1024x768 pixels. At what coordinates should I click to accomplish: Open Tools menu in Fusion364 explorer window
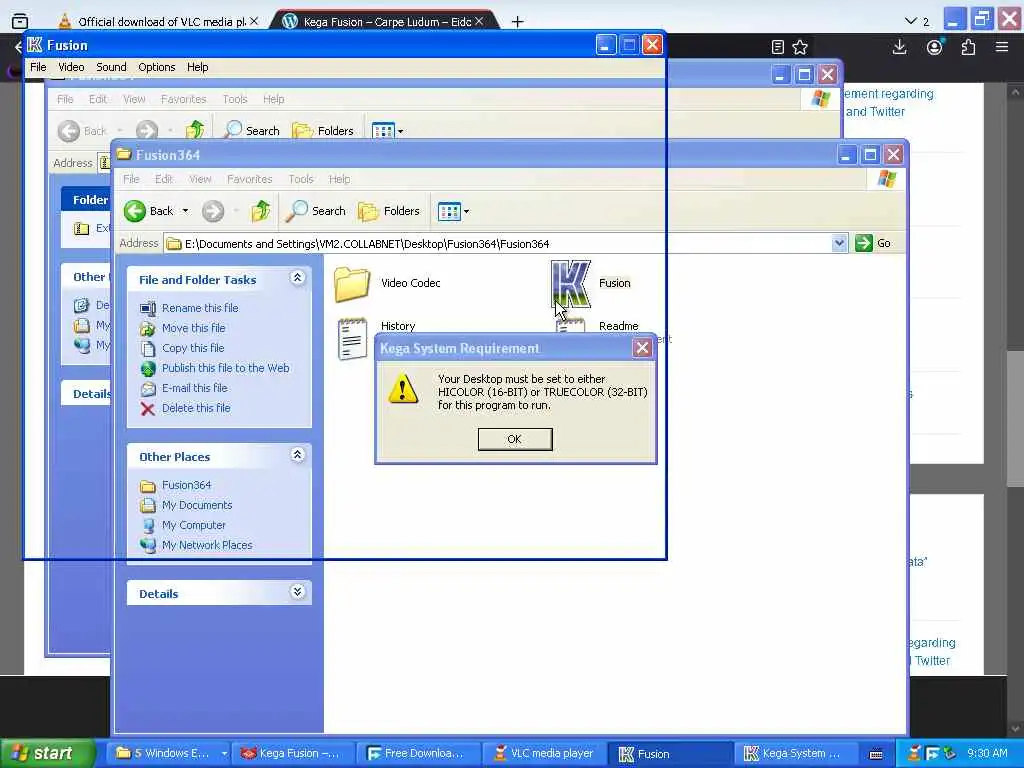point(301,179)
